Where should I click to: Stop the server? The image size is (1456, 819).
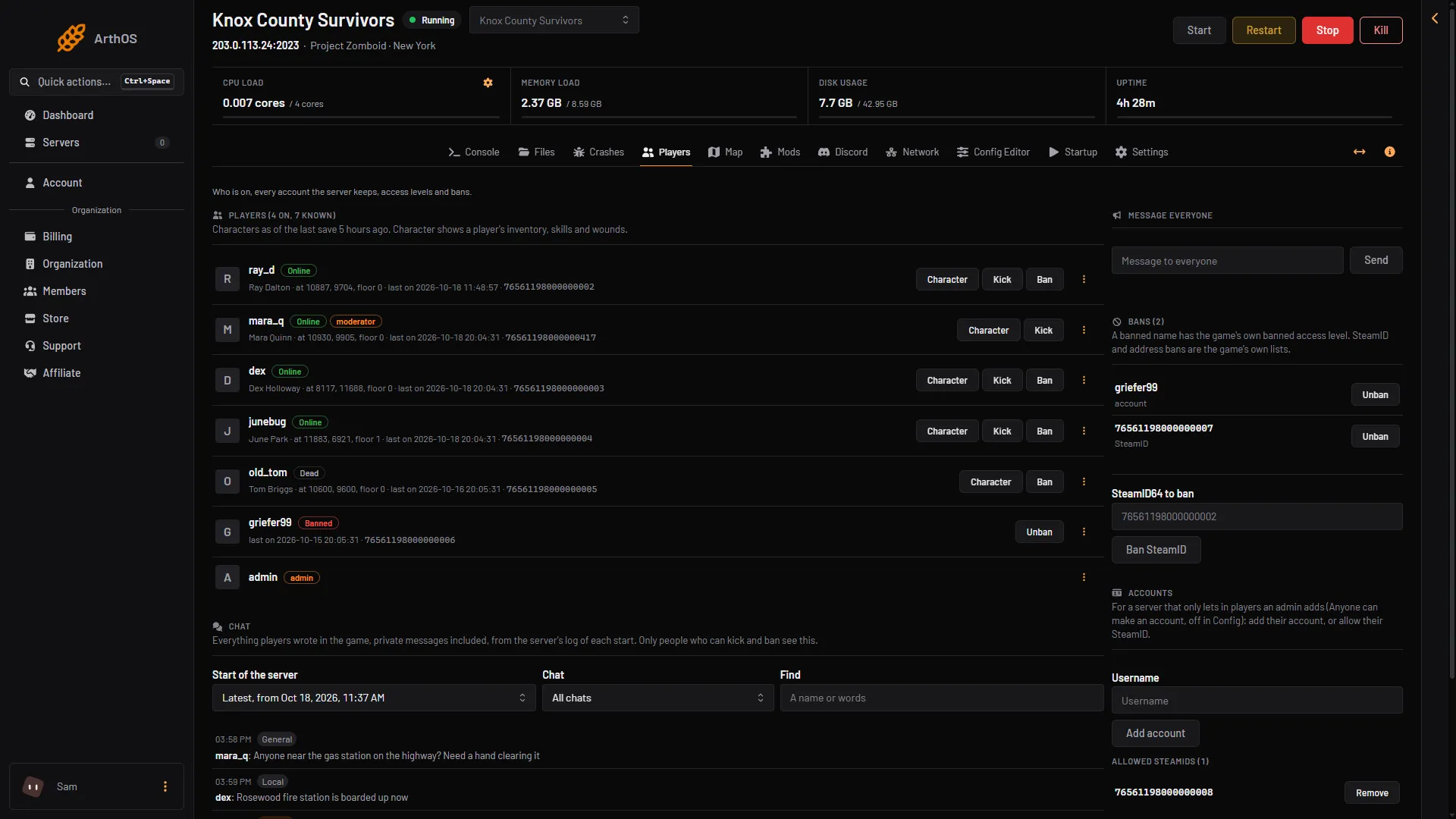(x=1327, y=30)
